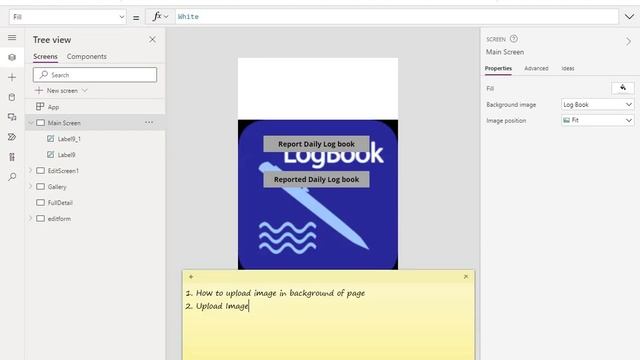The width and height of the screenshot is (640, 360).
Task: Select App in the tree view
Action: pos(53,107)
